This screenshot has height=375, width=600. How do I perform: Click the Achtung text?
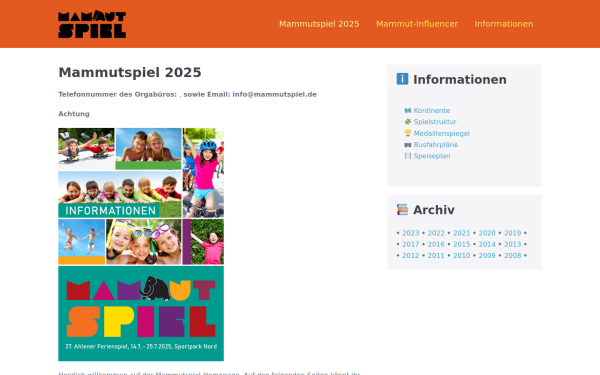click(74, 114)
